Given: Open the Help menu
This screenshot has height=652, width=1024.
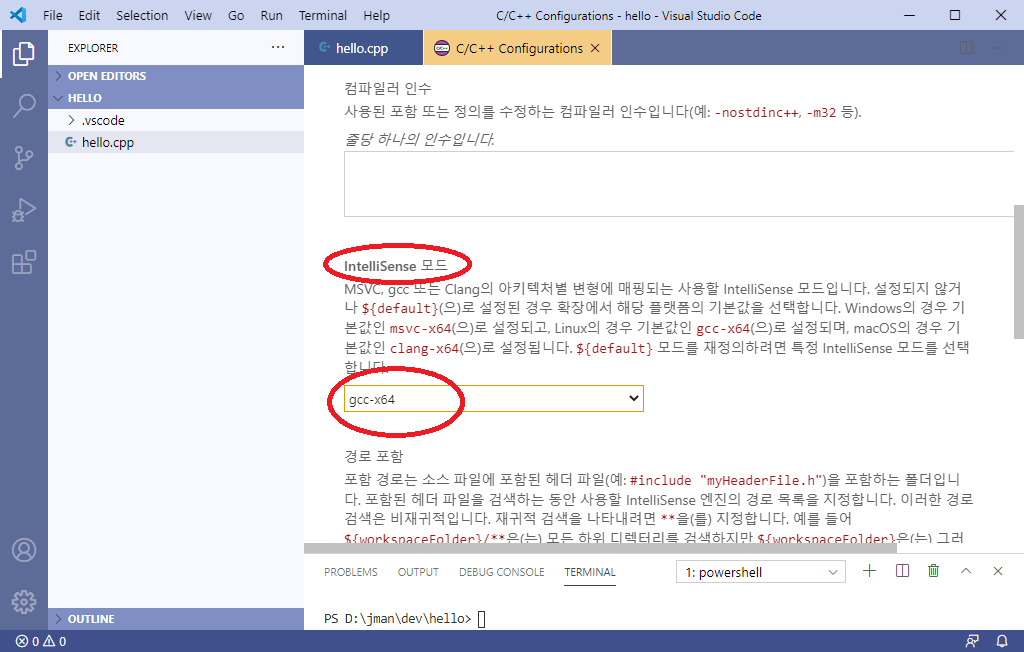Looking at the screenshot, I should (376, 16).
